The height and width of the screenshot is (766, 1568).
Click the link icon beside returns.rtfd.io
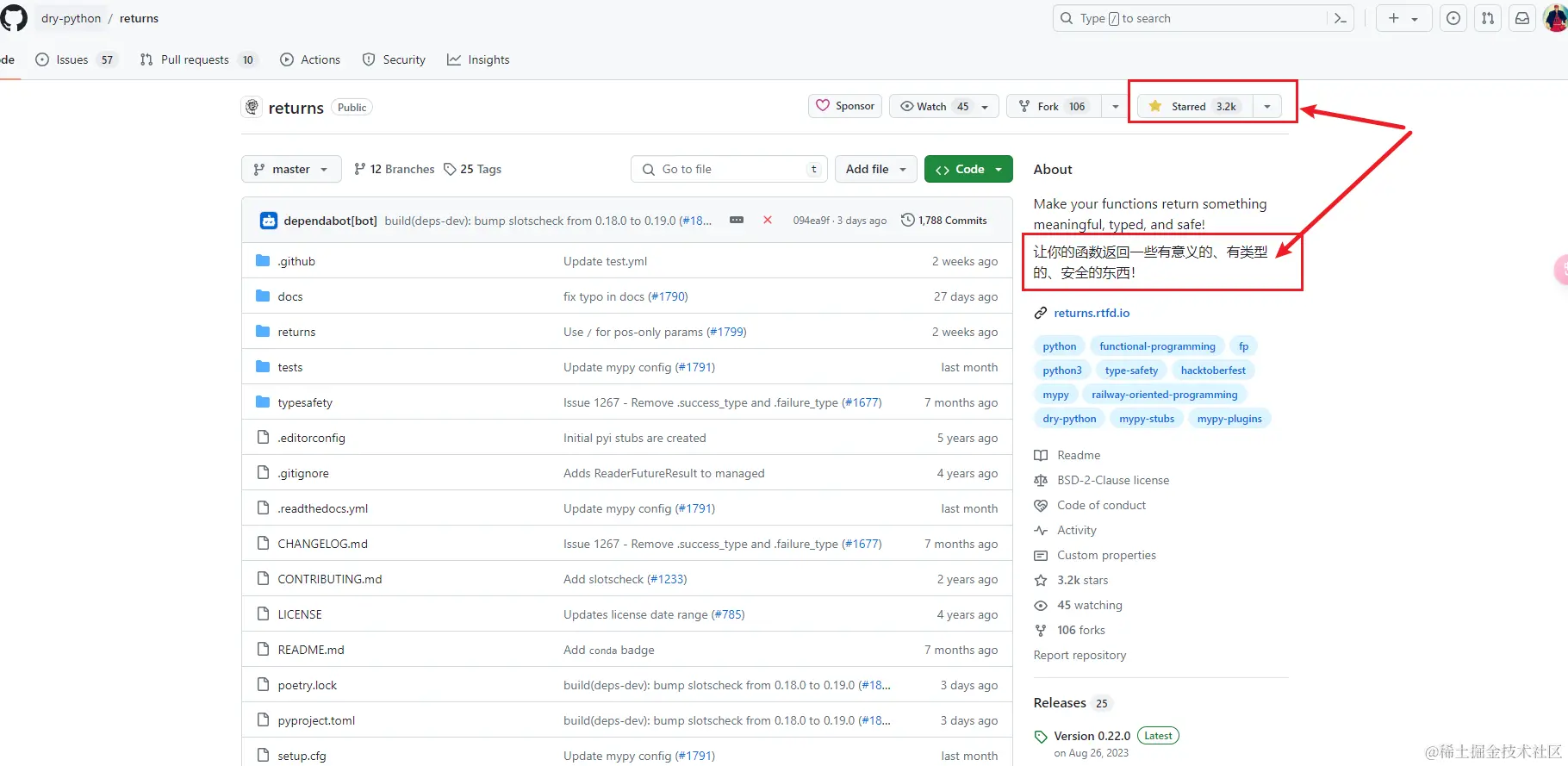[x=1041, y=313]
